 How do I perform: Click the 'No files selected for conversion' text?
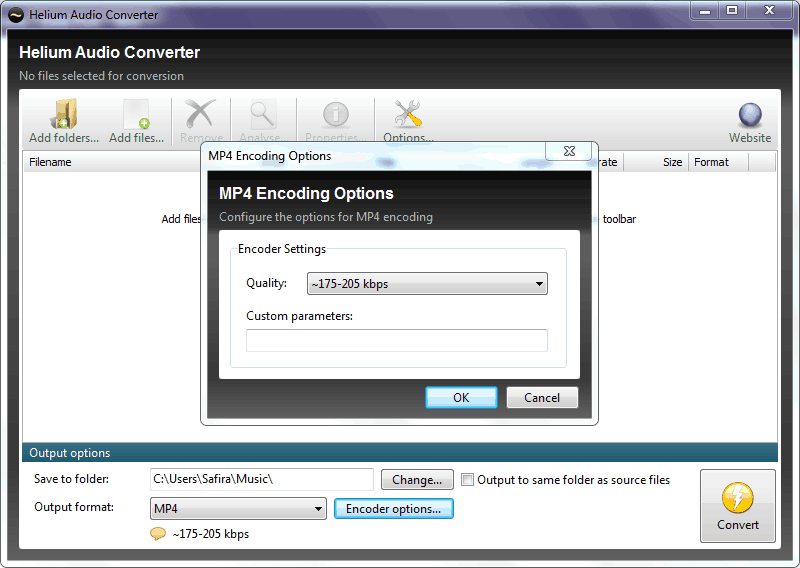(102, 76)
